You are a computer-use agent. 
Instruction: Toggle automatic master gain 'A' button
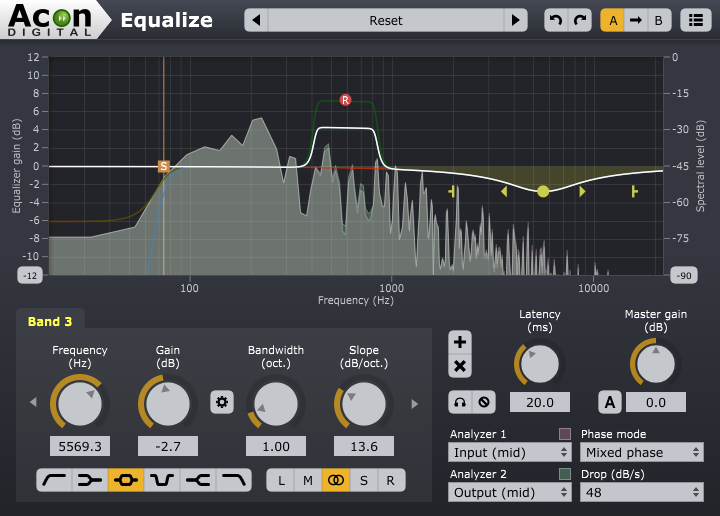pos(610,402)
